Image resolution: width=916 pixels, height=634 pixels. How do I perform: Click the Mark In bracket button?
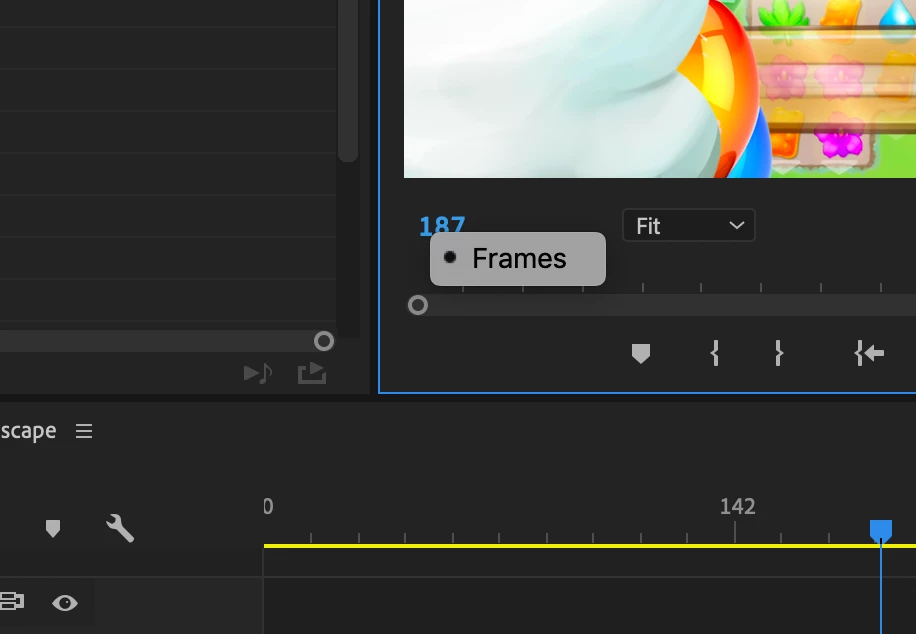[x=714, y=353]
